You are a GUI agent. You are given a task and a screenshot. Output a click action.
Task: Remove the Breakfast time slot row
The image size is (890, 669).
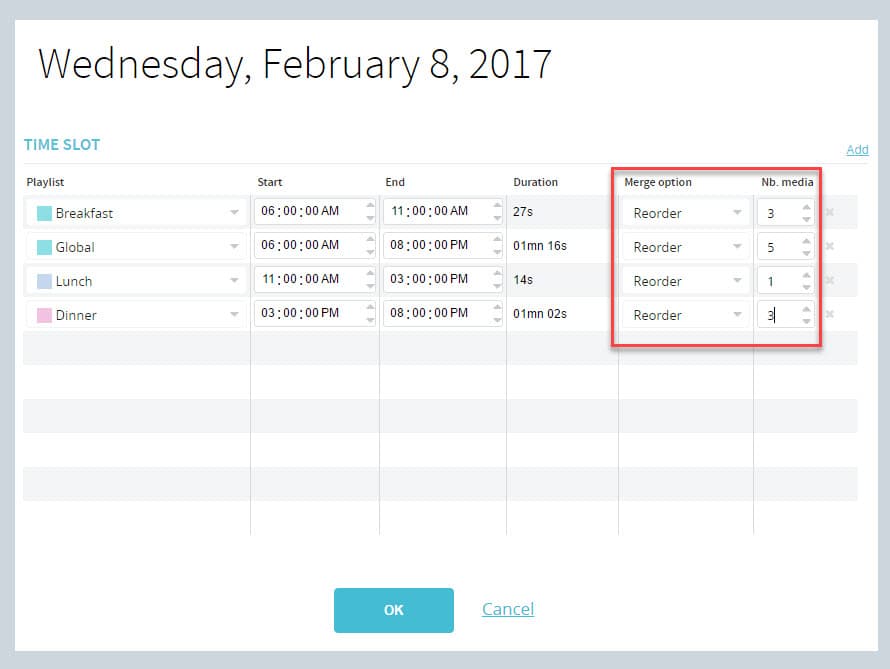pyautogui.click(x=829, y=212)
